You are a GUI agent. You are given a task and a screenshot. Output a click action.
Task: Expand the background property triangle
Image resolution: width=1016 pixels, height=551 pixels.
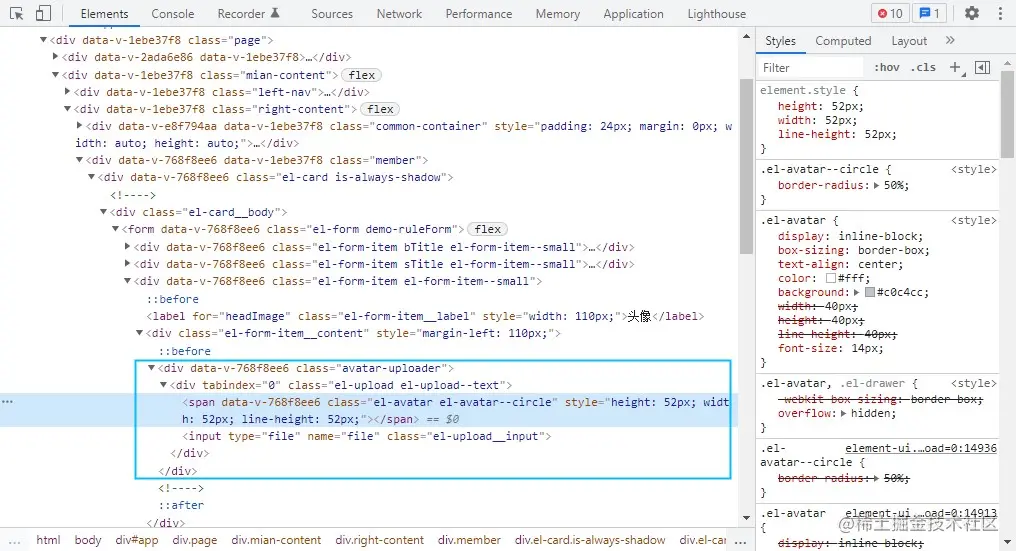(x=857, y=292)
